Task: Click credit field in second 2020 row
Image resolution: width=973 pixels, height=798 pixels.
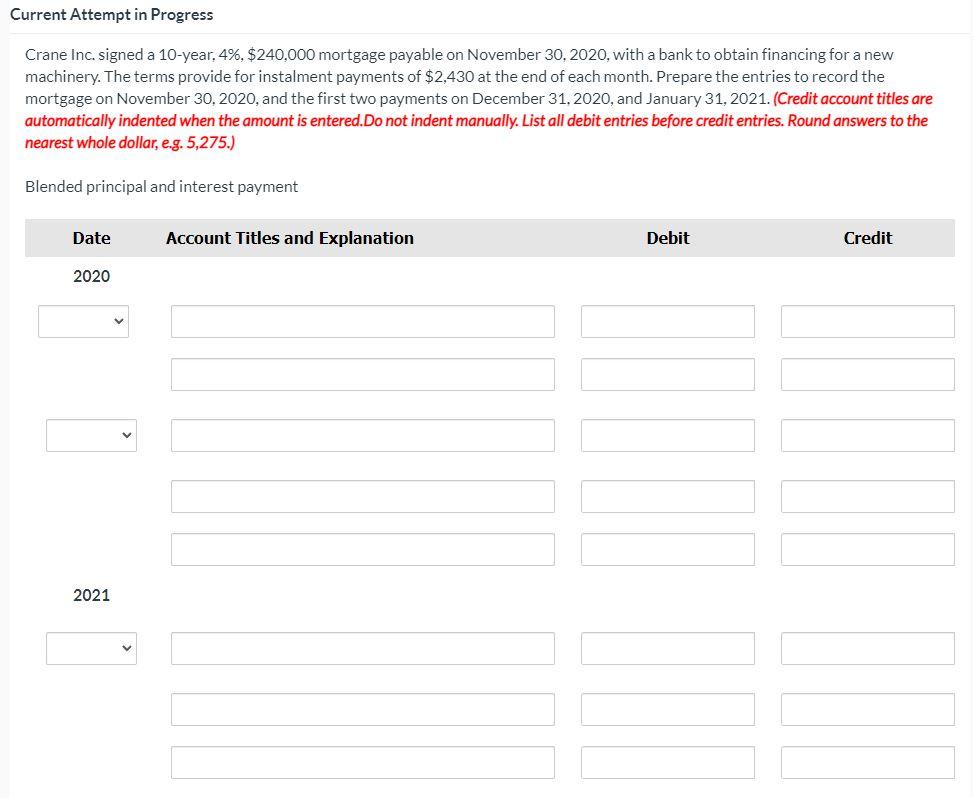Action: tap(868, 375)
